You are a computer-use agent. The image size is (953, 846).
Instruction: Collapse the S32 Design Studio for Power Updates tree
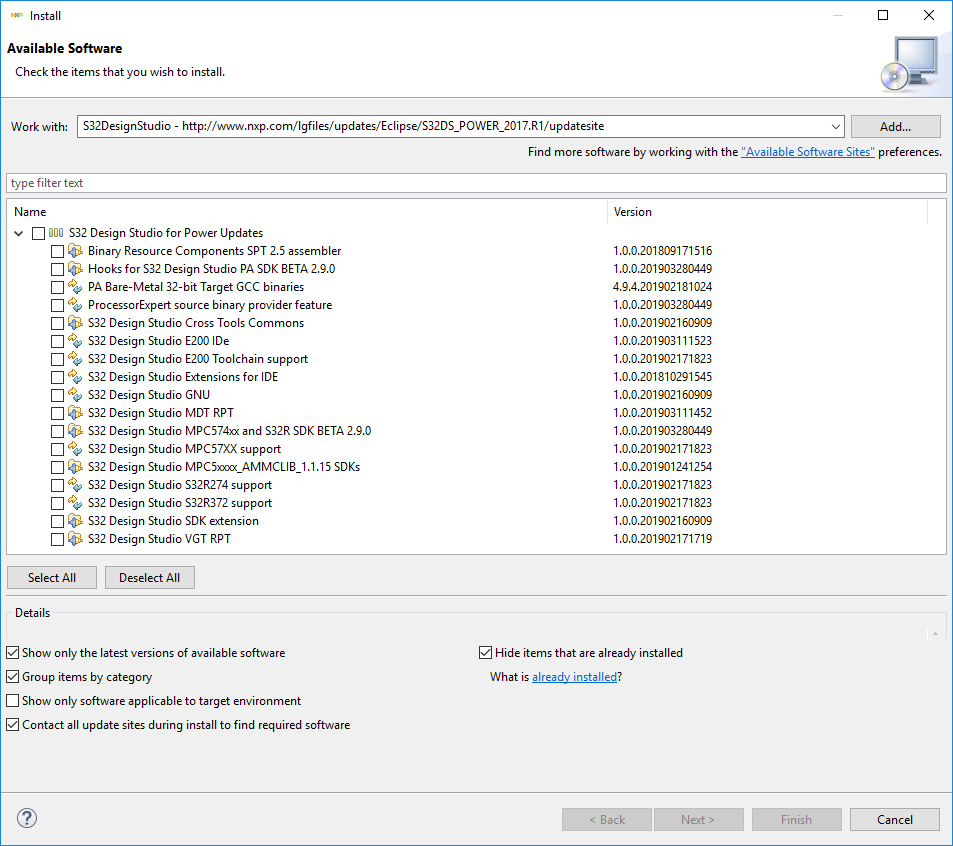(x=20, y=233)
